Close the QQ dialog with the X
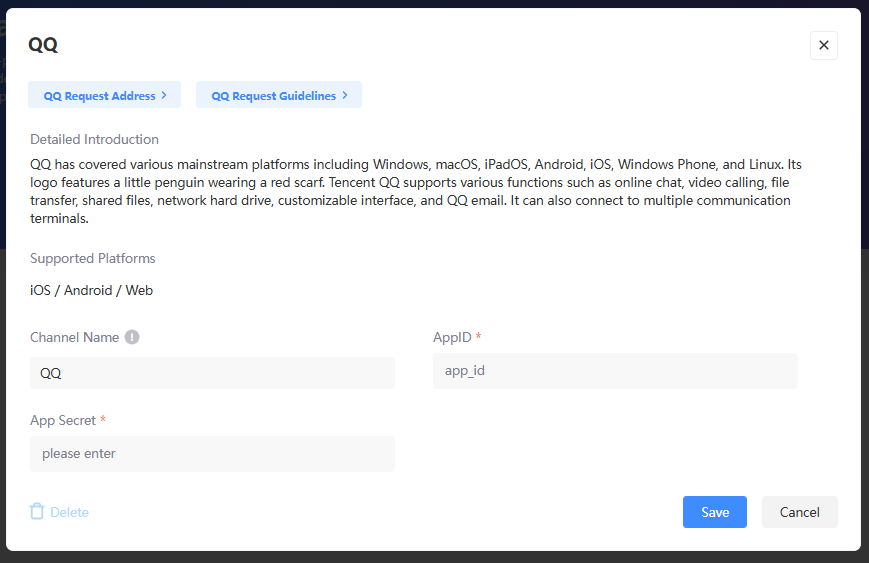Screen dimensions: 869x563 click(823, 45)
